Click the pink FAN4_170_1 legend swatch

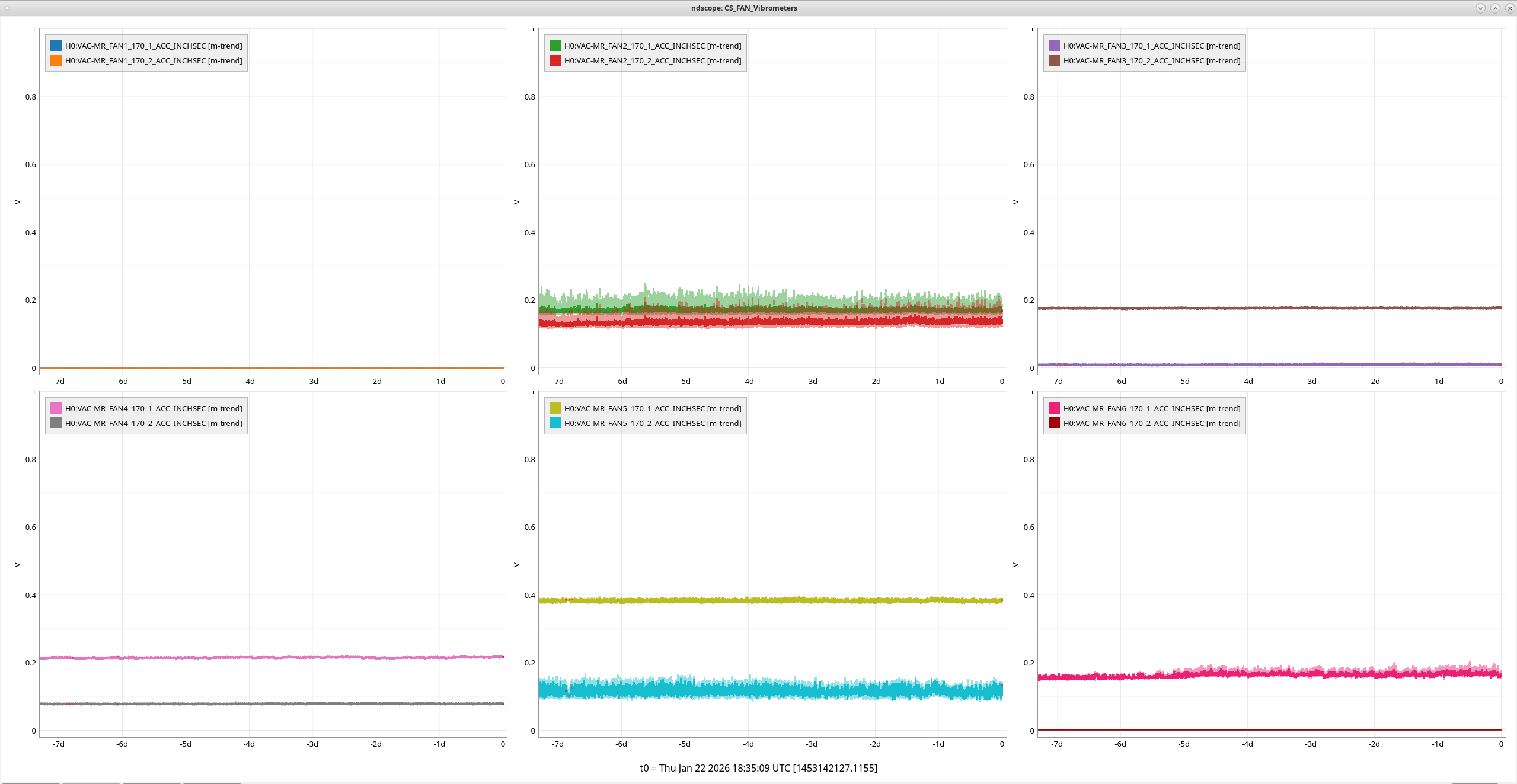pyautogui.click(x=56, y=408)
